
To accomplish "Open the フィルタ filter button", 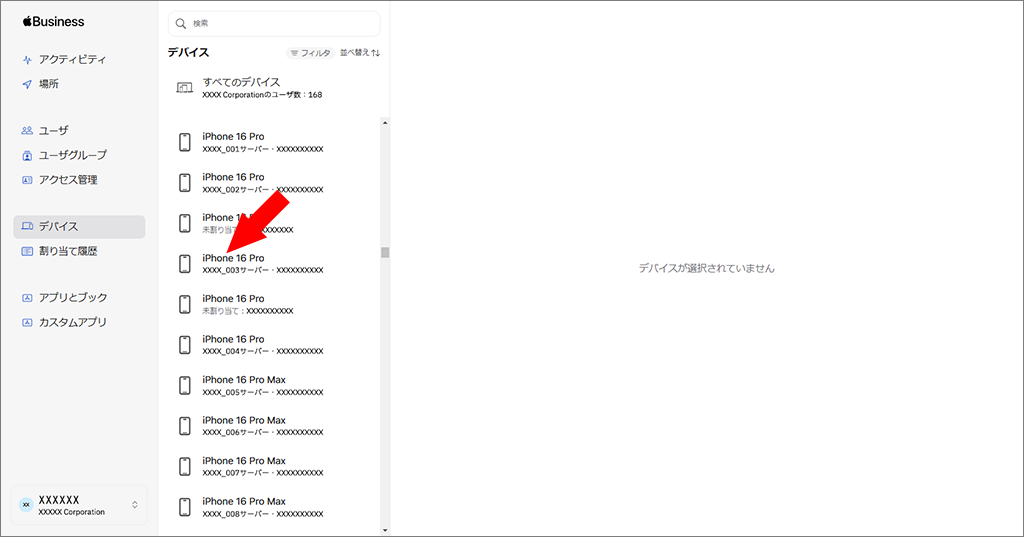I will (310, 53).
